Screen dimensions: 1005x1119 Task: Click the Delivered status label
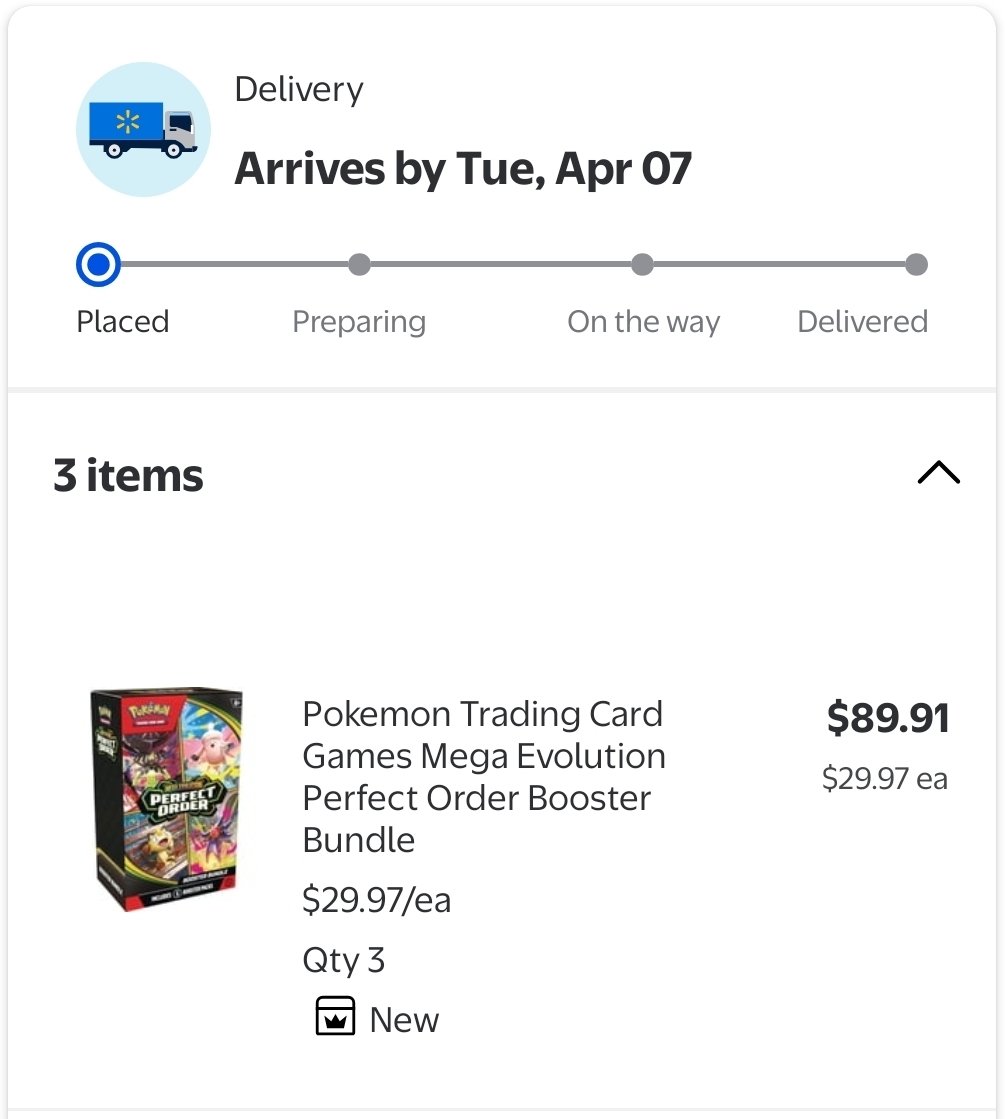pyautogui.click(x=862, y=322)
